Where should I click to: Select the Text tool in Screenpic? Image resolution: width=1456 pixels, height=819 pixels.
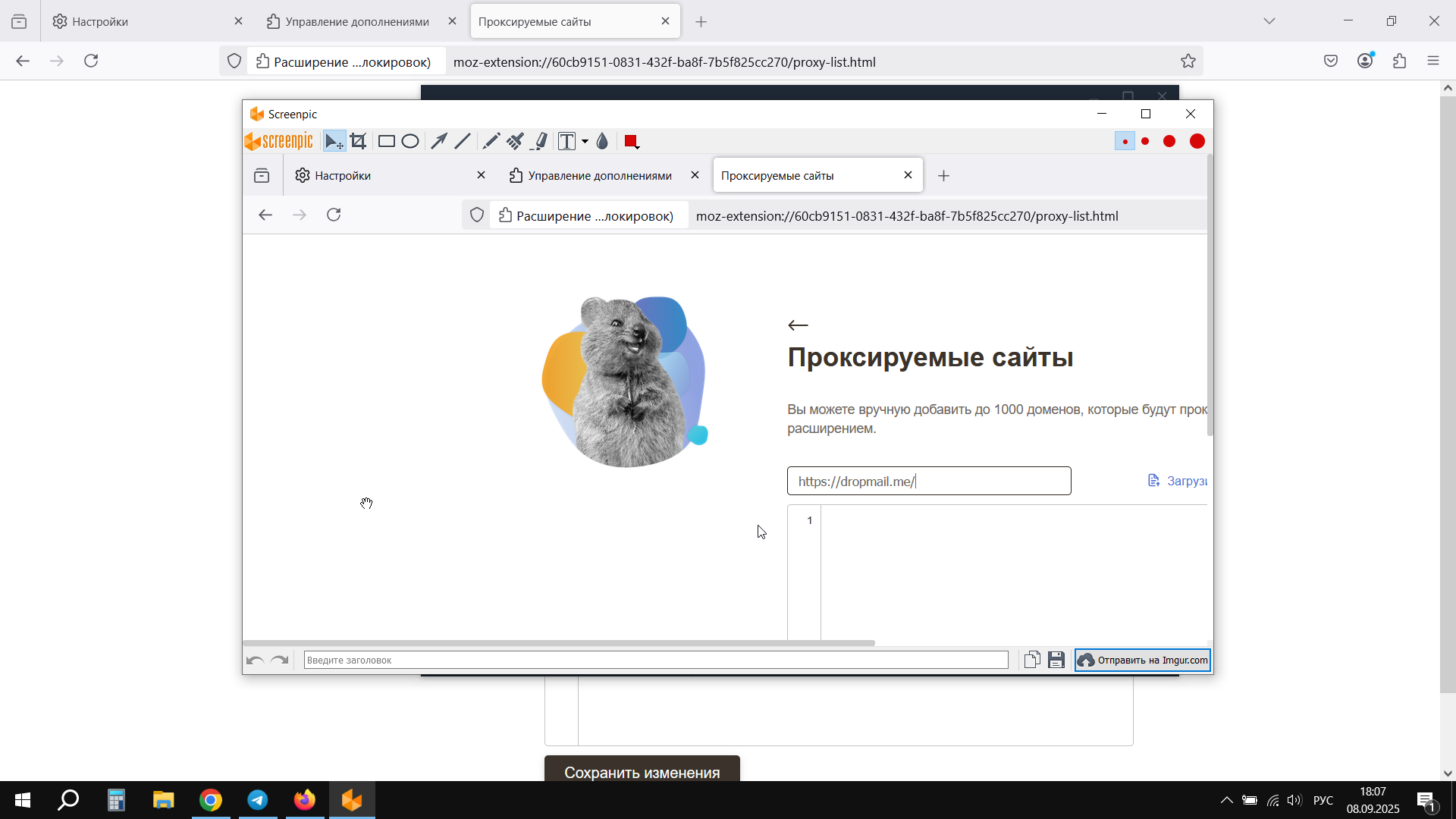click(x=566, y=142)
